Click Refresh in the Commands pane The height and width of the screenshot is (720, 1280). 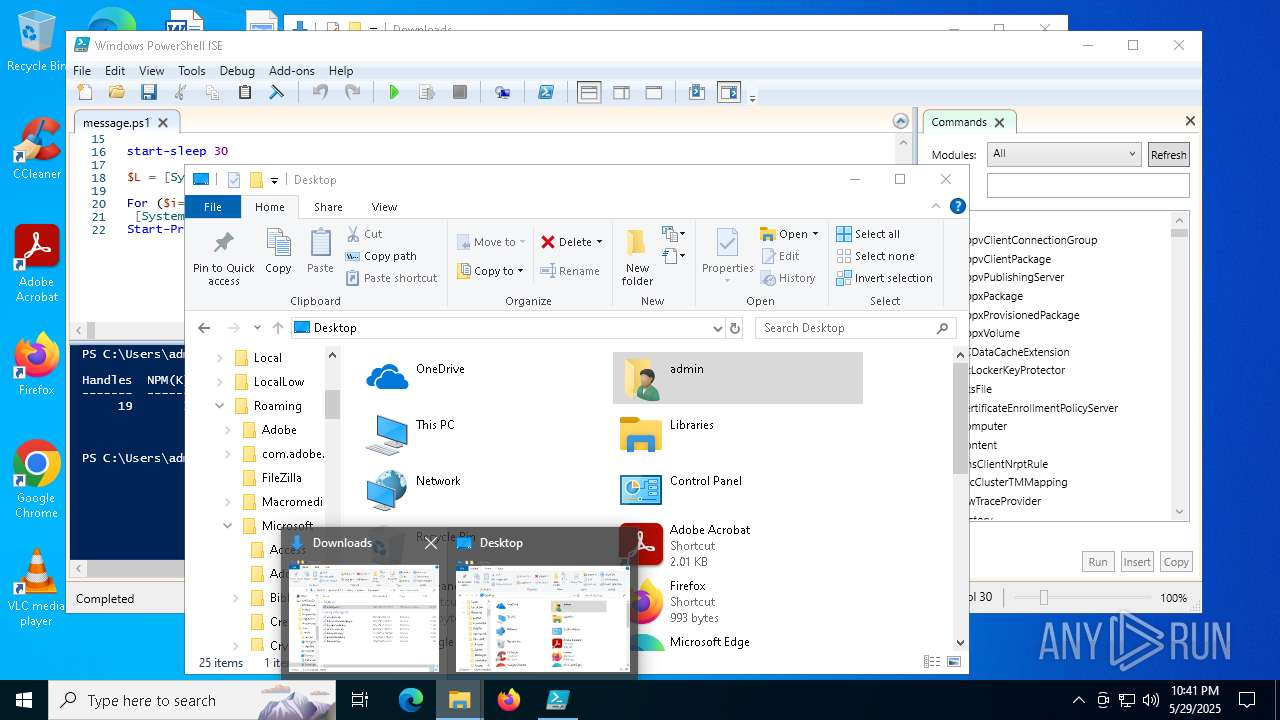pyautogui.click(x=1168, y=154)
